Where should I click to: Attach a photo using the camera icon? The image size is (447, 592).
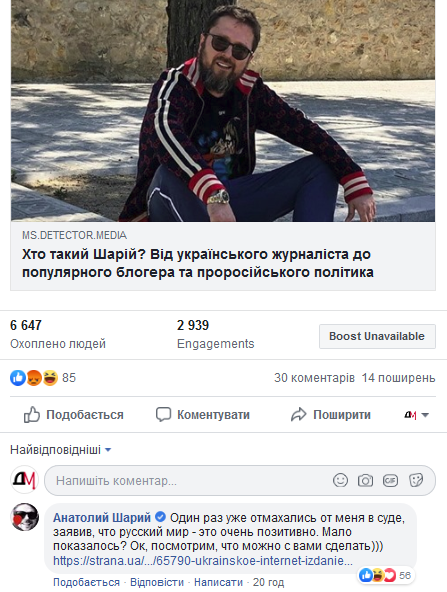point(365,480)
